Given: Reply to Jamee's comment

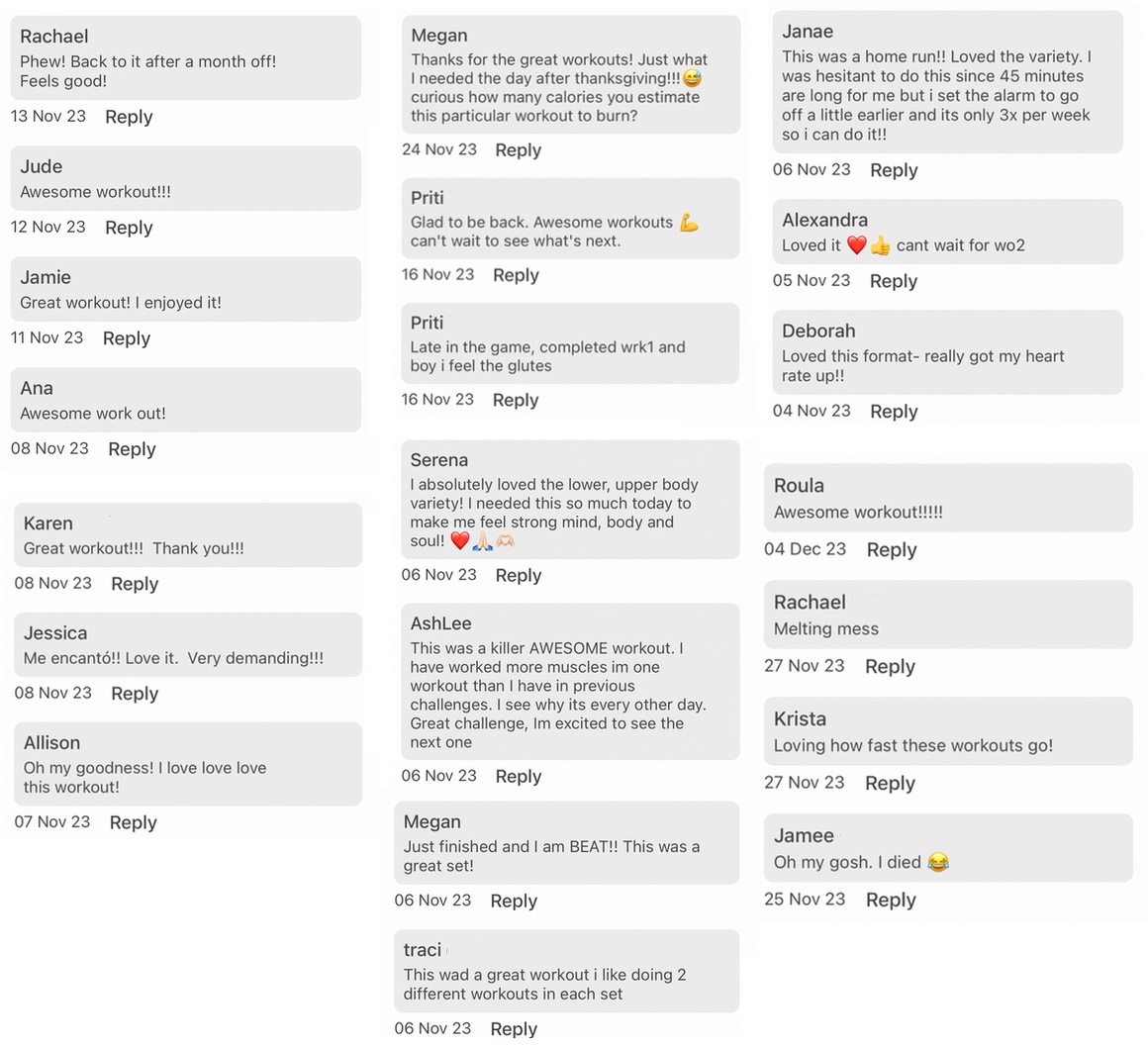Looking at the screenshot, I should click(x=891, y=901).
